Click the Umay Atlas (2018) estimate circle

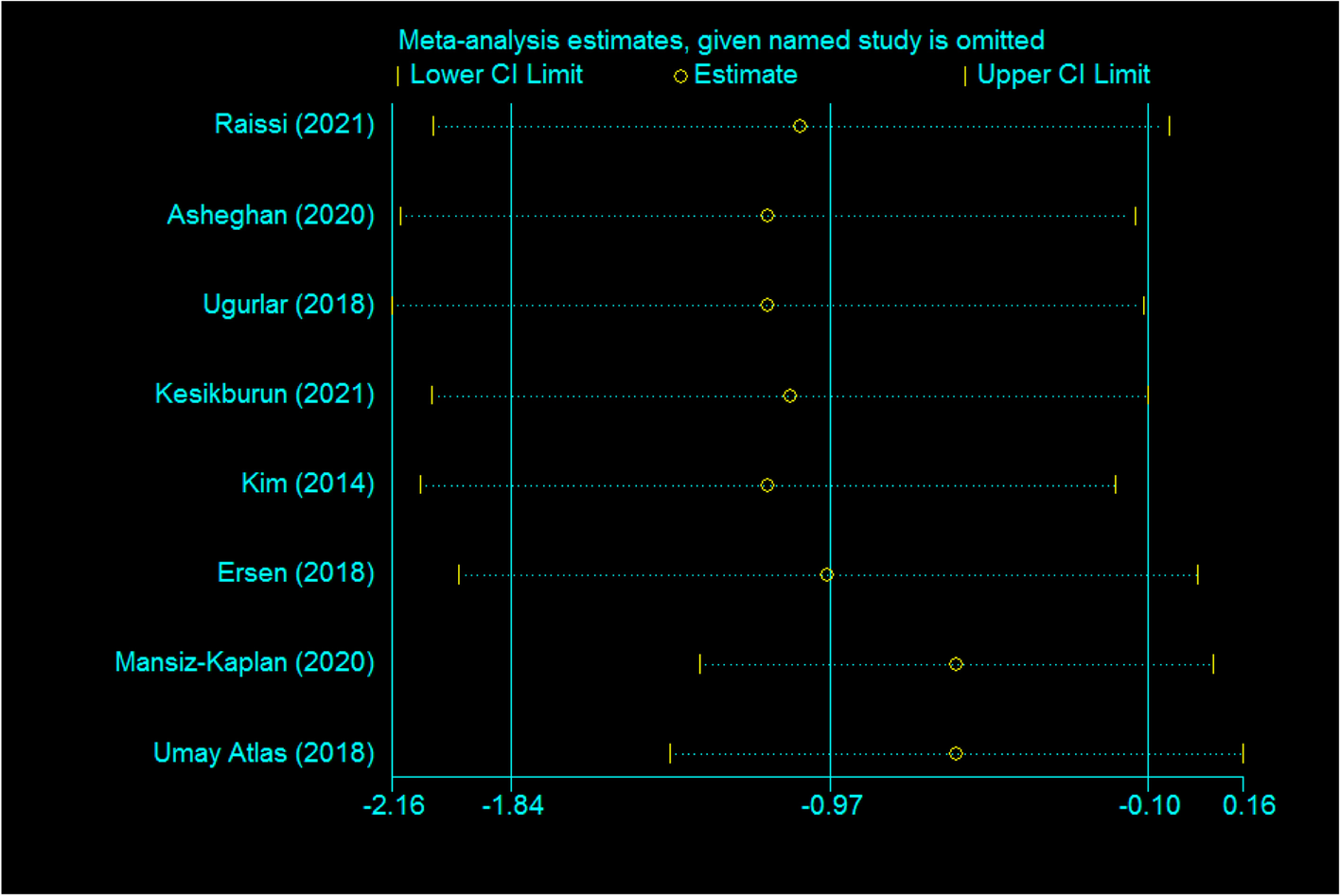pyautogui.click(x=956, y=753)
